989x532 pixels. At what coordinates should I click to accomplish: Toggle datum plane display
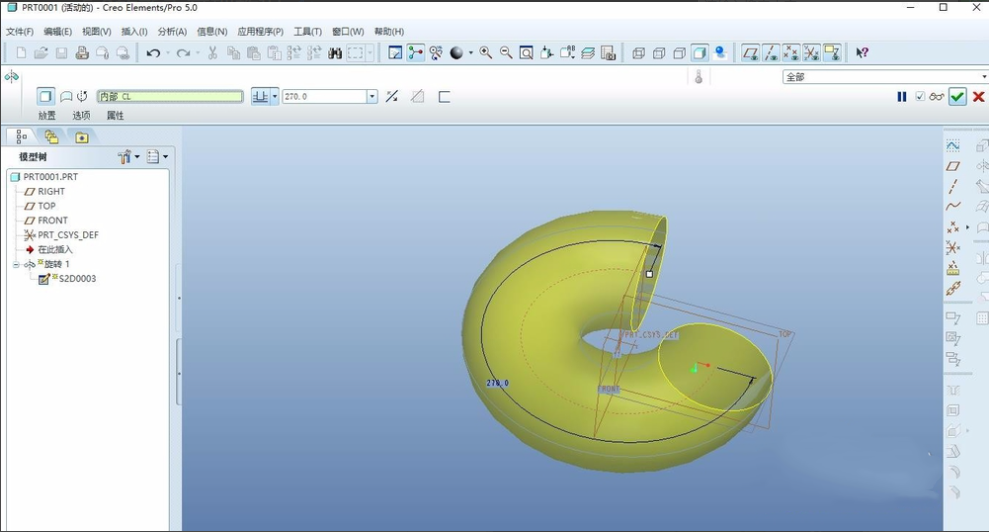click(x=750, y=53)
